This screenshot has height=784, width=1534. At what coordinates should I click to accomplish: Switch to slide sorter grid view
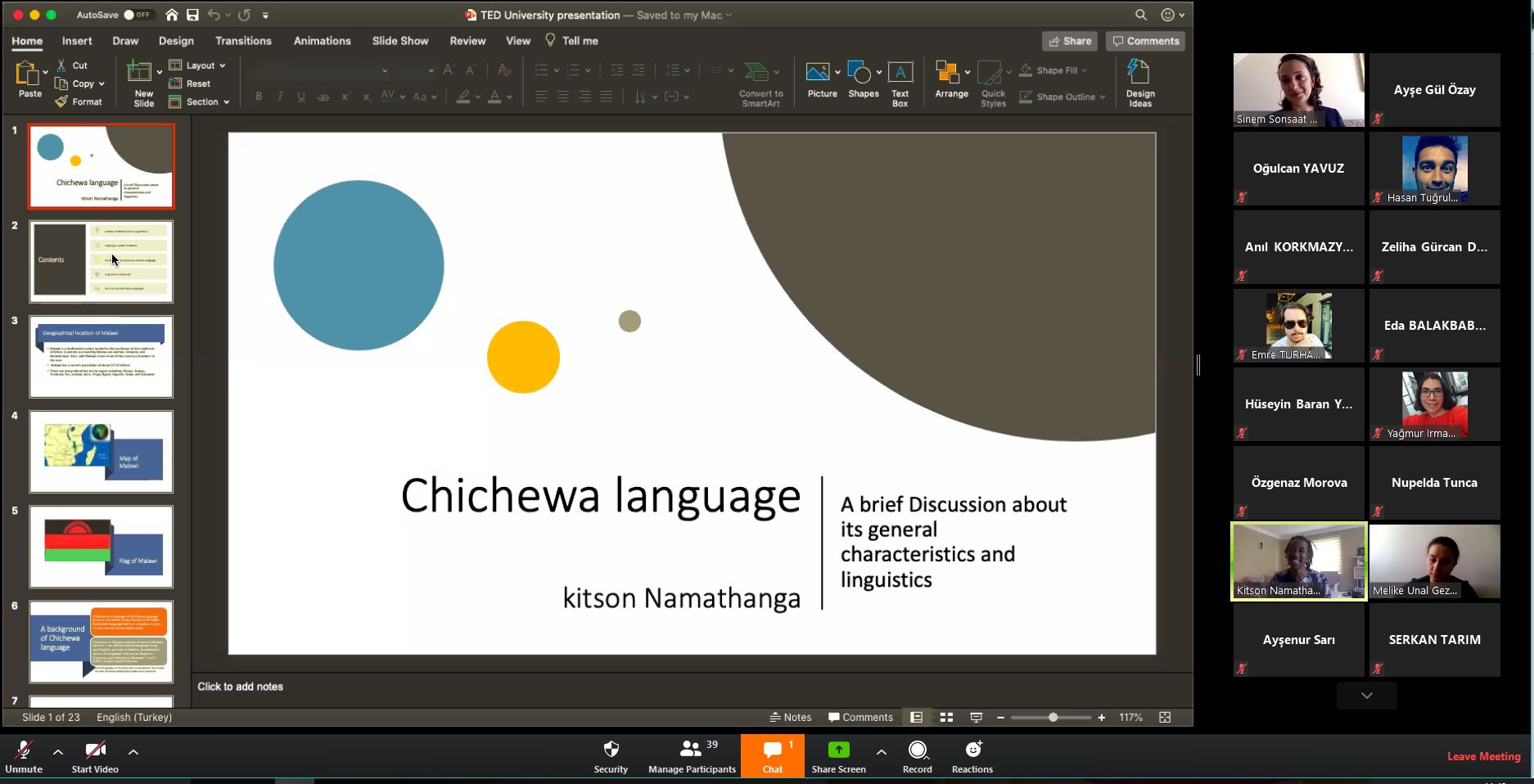(946, 718)
